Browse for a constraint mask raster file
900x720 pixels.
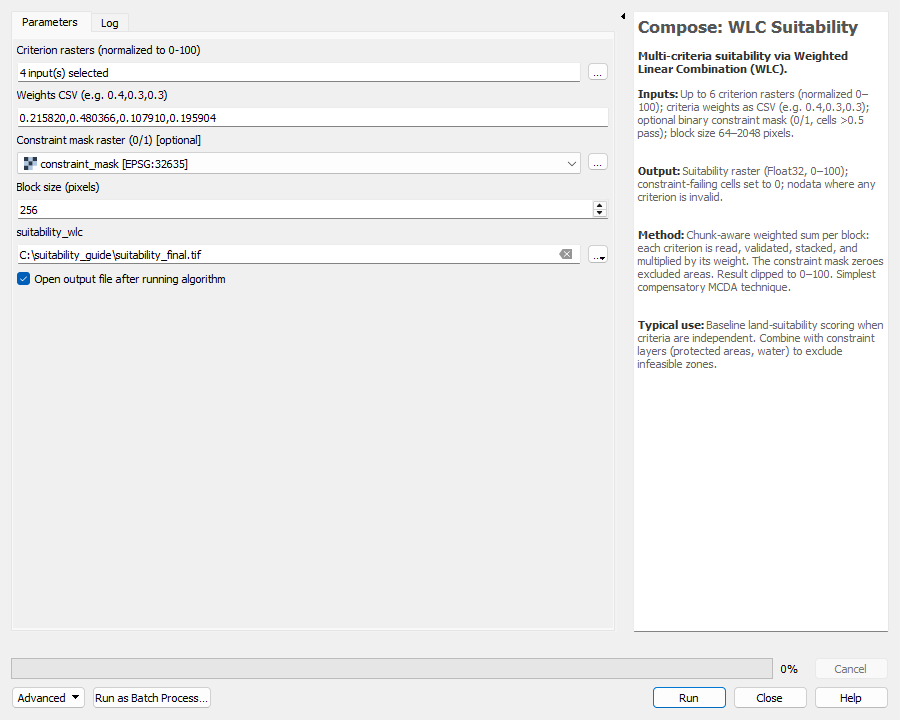point(598,163)
